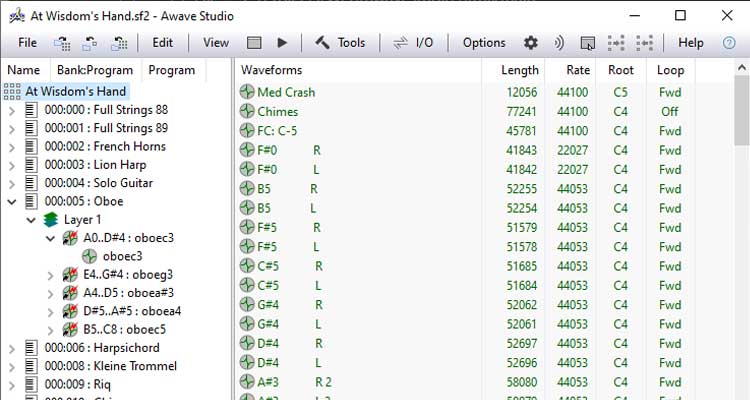This screenshot has height=400, width=750.
Task: Click the hammer Tools icon
Action: (322, 43)
